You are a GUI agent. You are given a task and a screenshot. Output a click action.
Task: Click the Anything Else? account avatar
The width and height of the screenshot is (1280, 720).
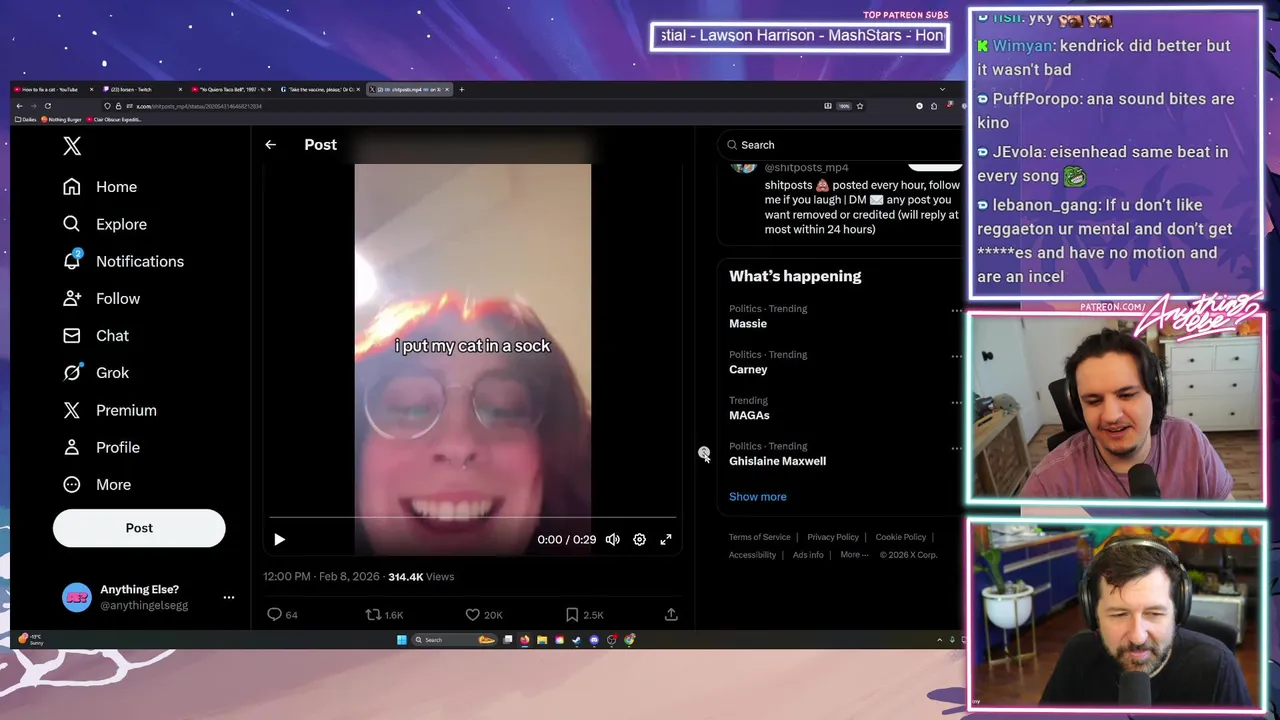[x=77, y=597]
